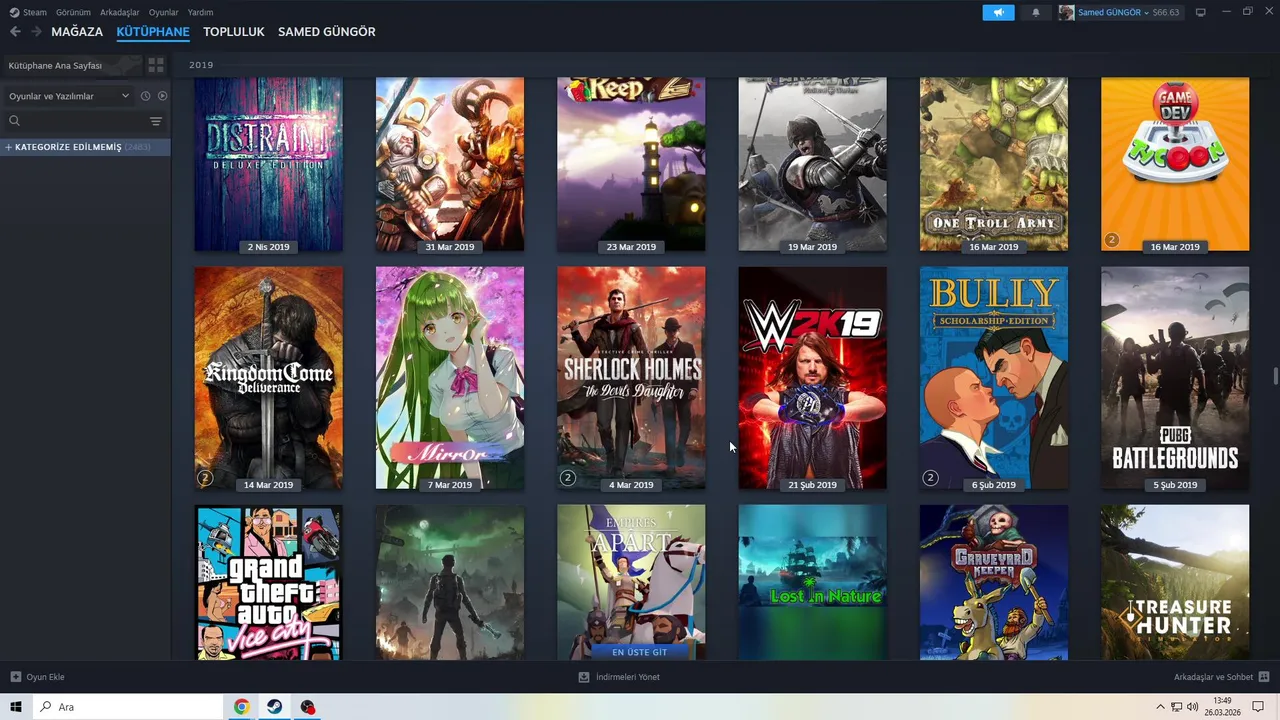This screenshot has width=1280, height=720.
Task: Open the One Troll Army game cover
Action: pyautogui.click(x=993, y=164)
